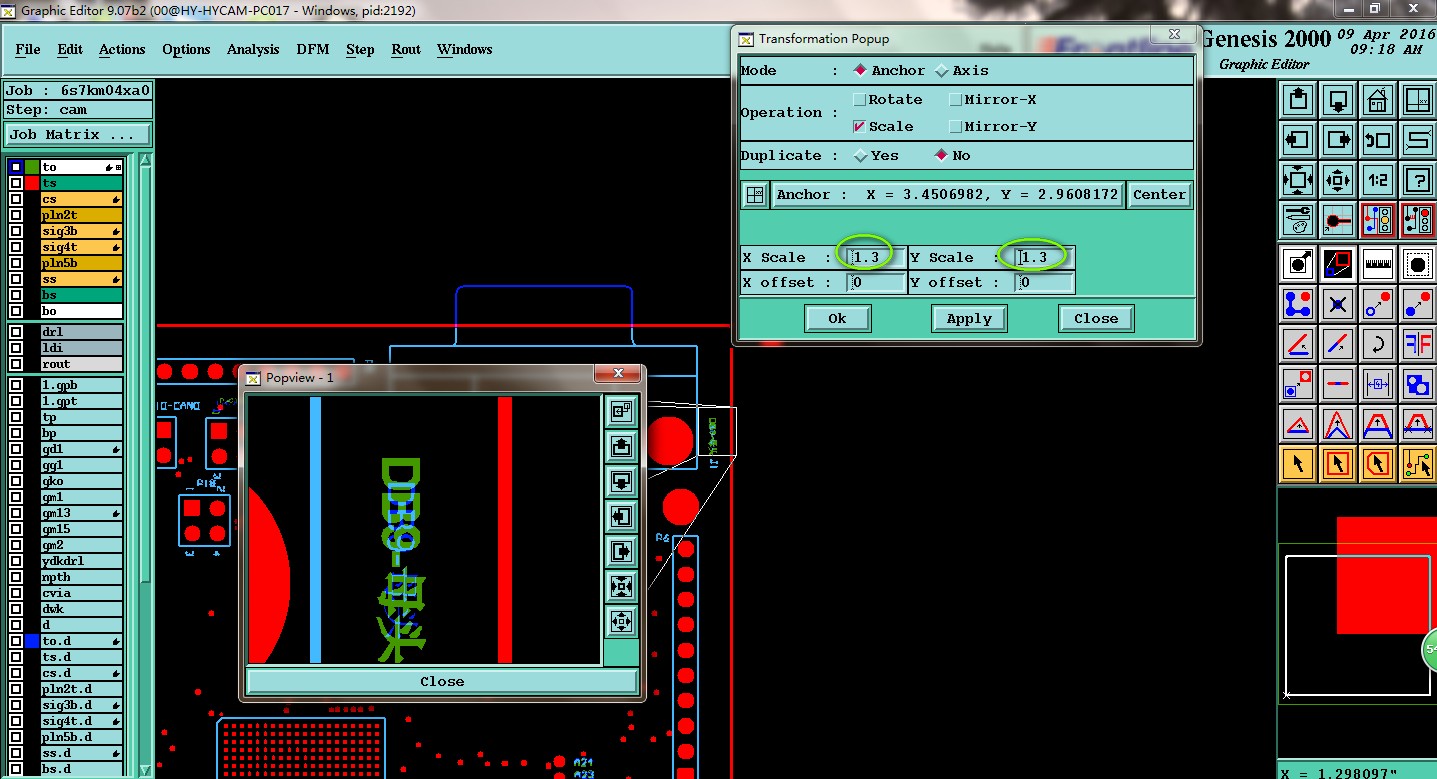Click the zoom out shrinking arrows icon
Screen dimensions: 1437x779
click(1338, 180)
